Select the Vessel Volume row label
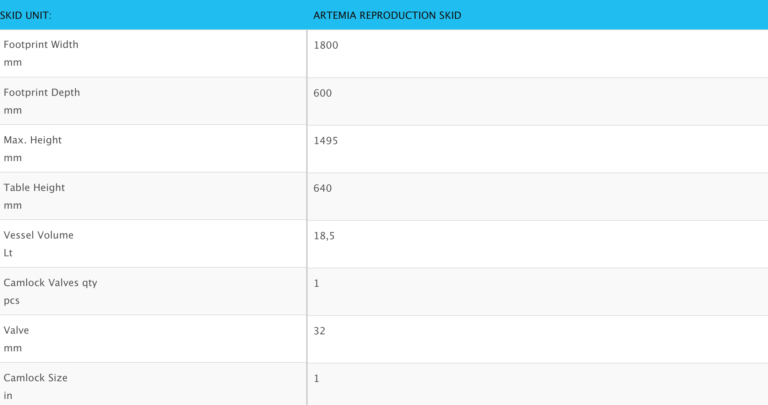 click(x=38, y=235)
